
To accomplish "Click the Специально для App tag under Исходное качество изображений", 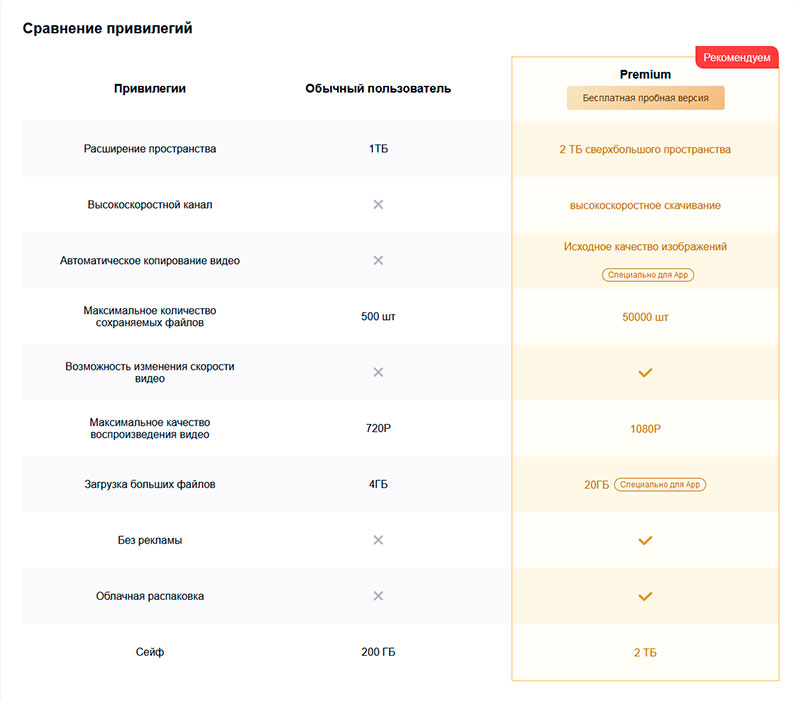I will click(648, 274).
